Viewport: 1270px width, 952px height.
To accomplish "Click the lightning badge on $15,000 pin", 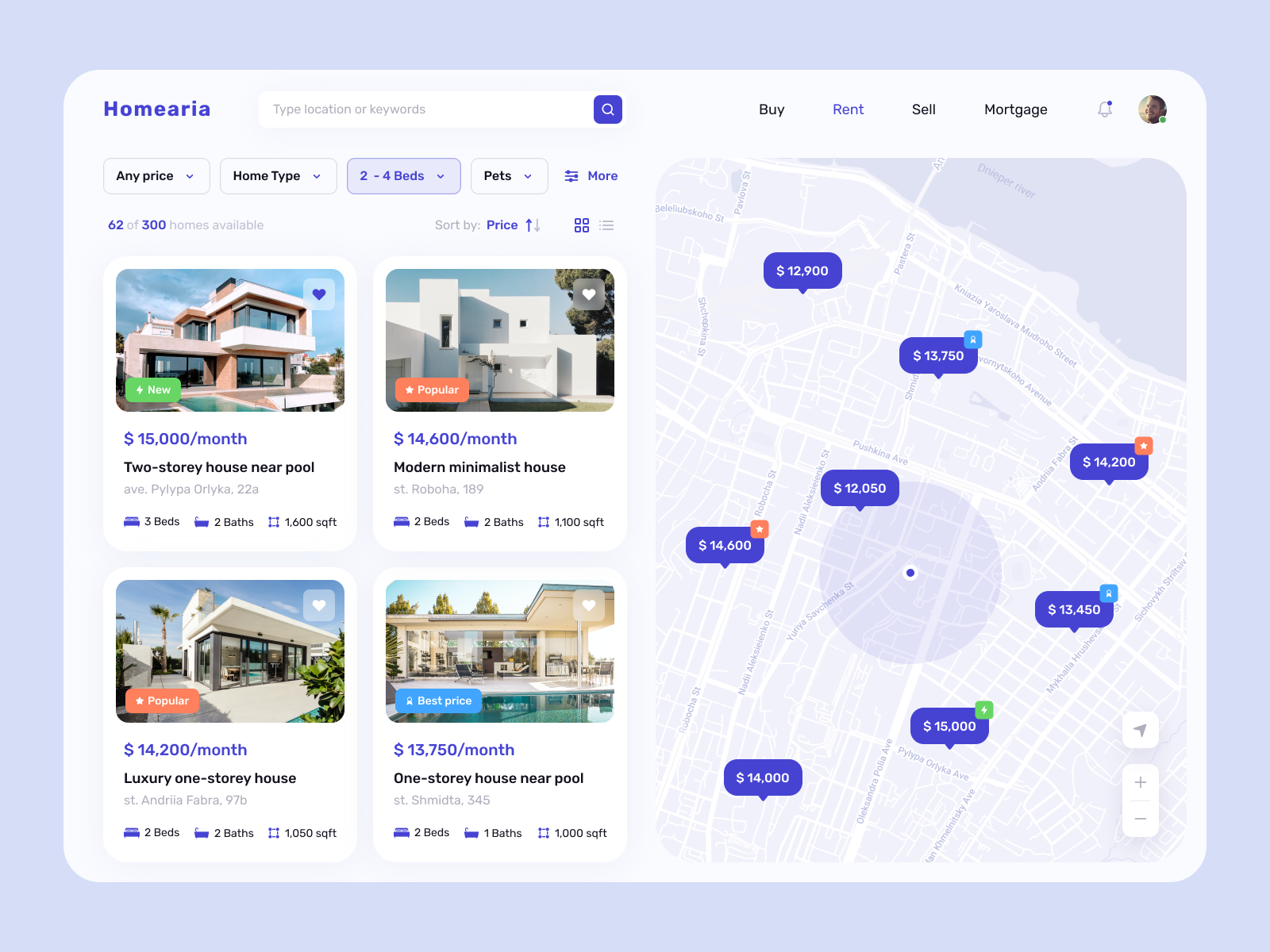I will click(x=984, y=710).
